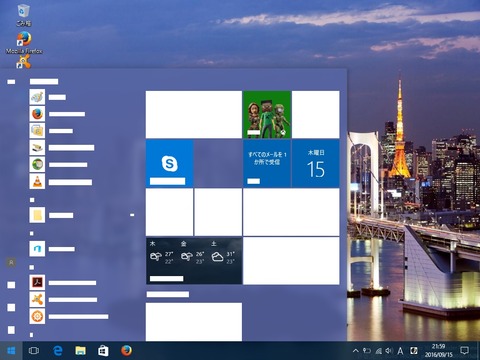
Task: Open the orange circular target app in list
Action: pos(37,316)
